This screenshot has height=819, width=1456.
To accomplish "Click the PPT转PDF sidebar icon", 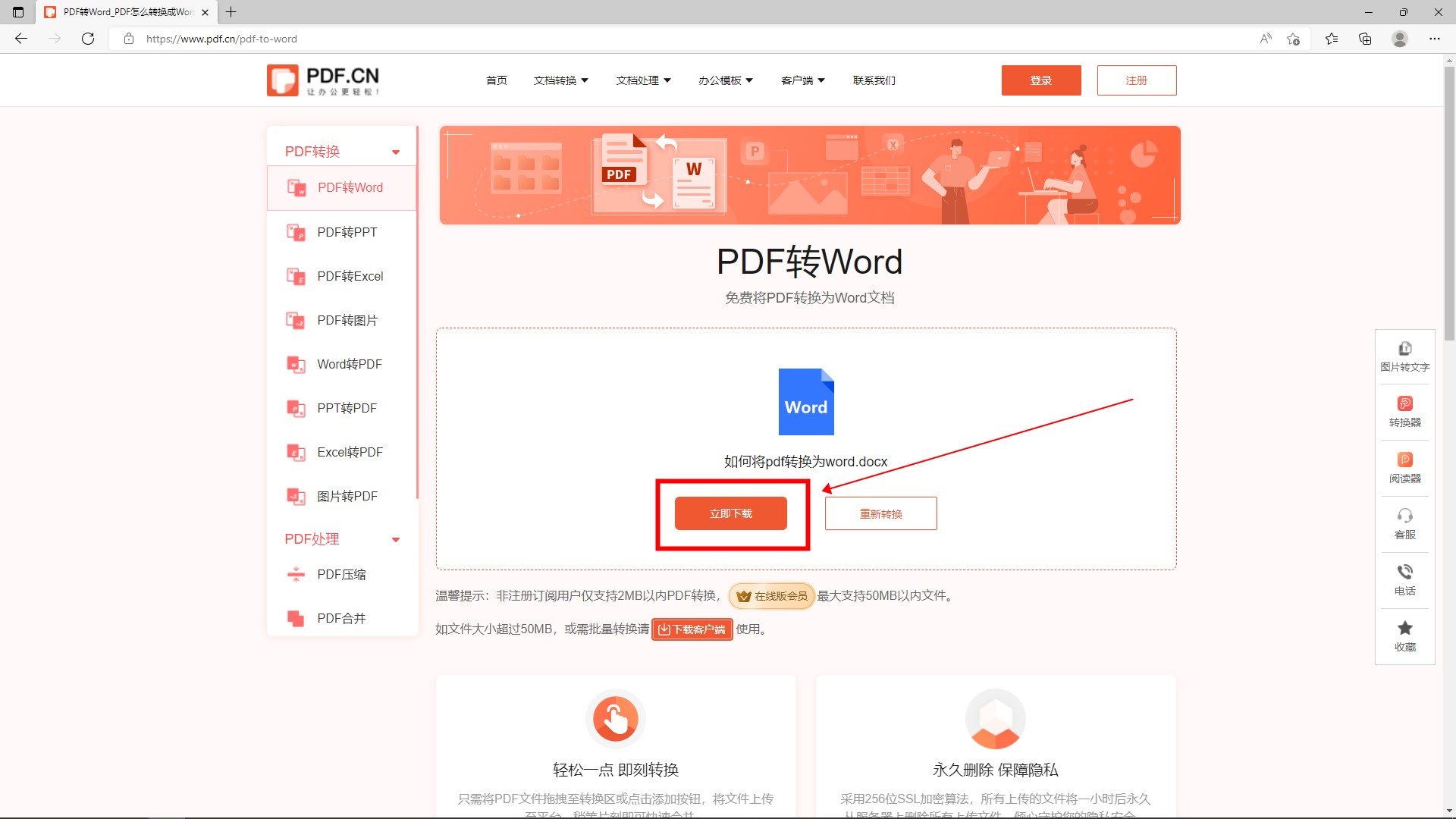I will (x=296, y=408).
